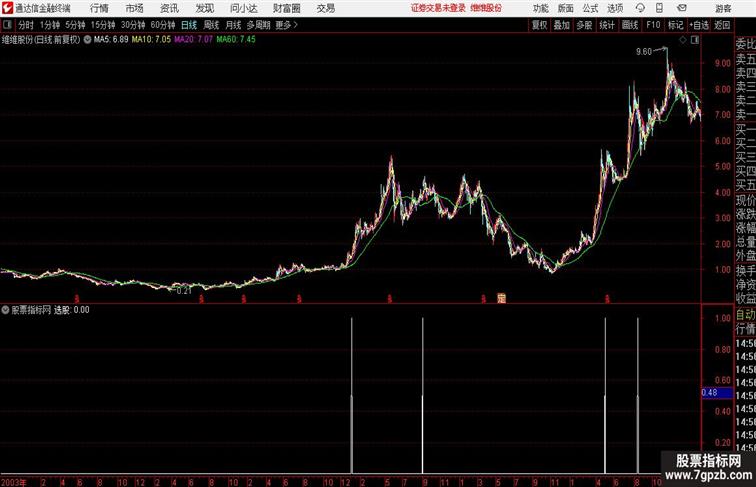The width and height of the screenshot is (756, 487).
Task: Click the 多股 multi-stock toolbar button
Action: pyautogui.click(x=584, y=25)
